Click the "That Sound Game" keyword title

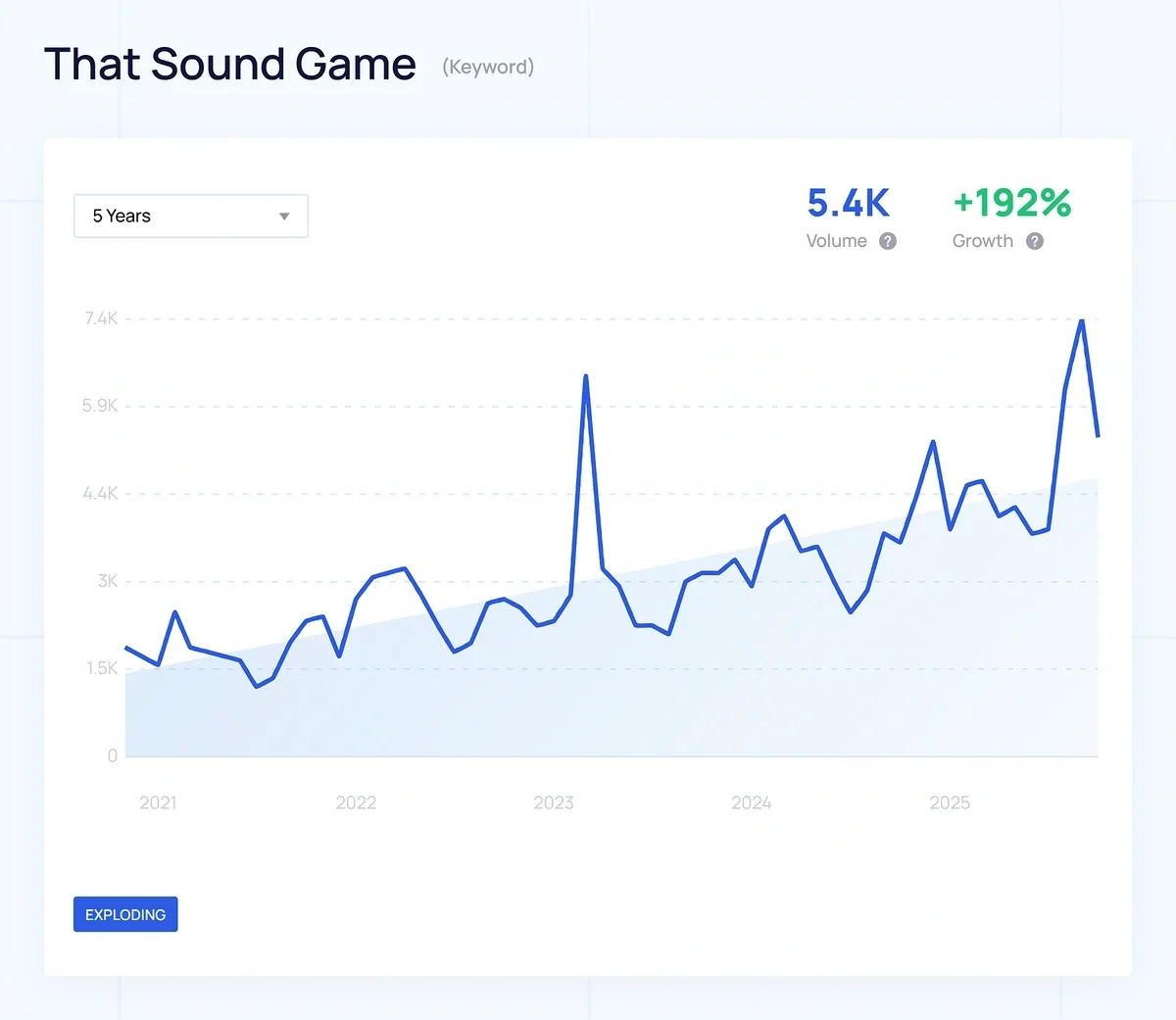(230, 64)
